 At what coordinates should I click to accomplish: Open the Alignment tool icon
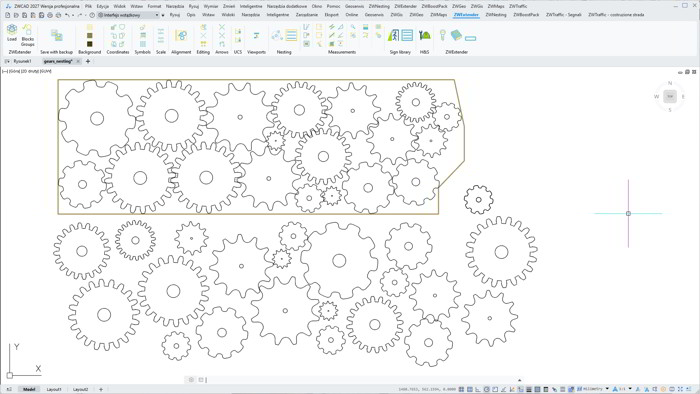coord(181,35)
